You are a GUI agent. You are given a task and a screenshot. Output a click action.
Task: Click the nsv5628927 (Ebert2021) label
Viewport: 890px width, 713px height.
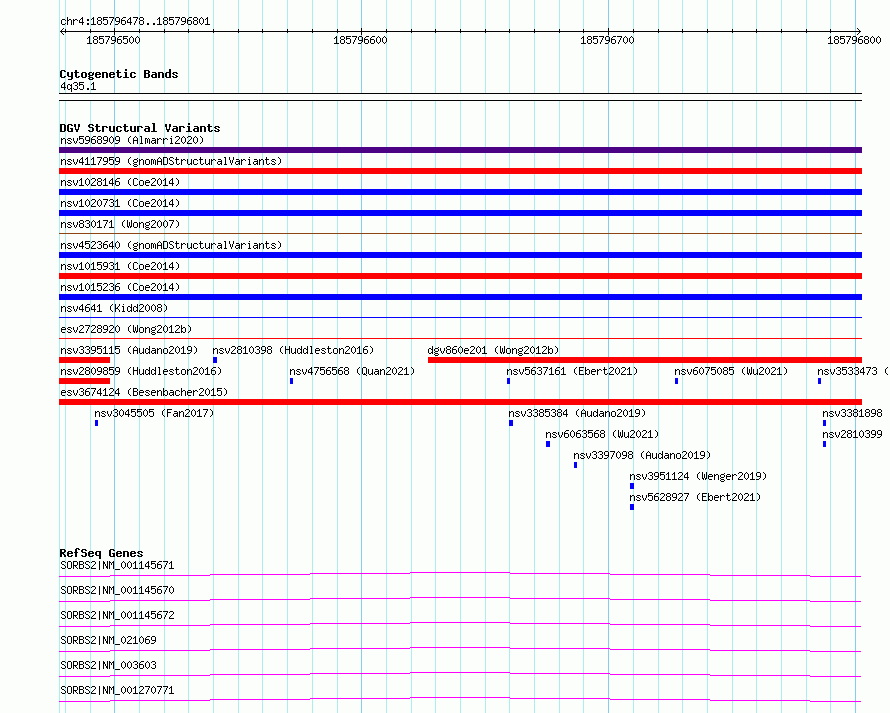tap(695, 497)
